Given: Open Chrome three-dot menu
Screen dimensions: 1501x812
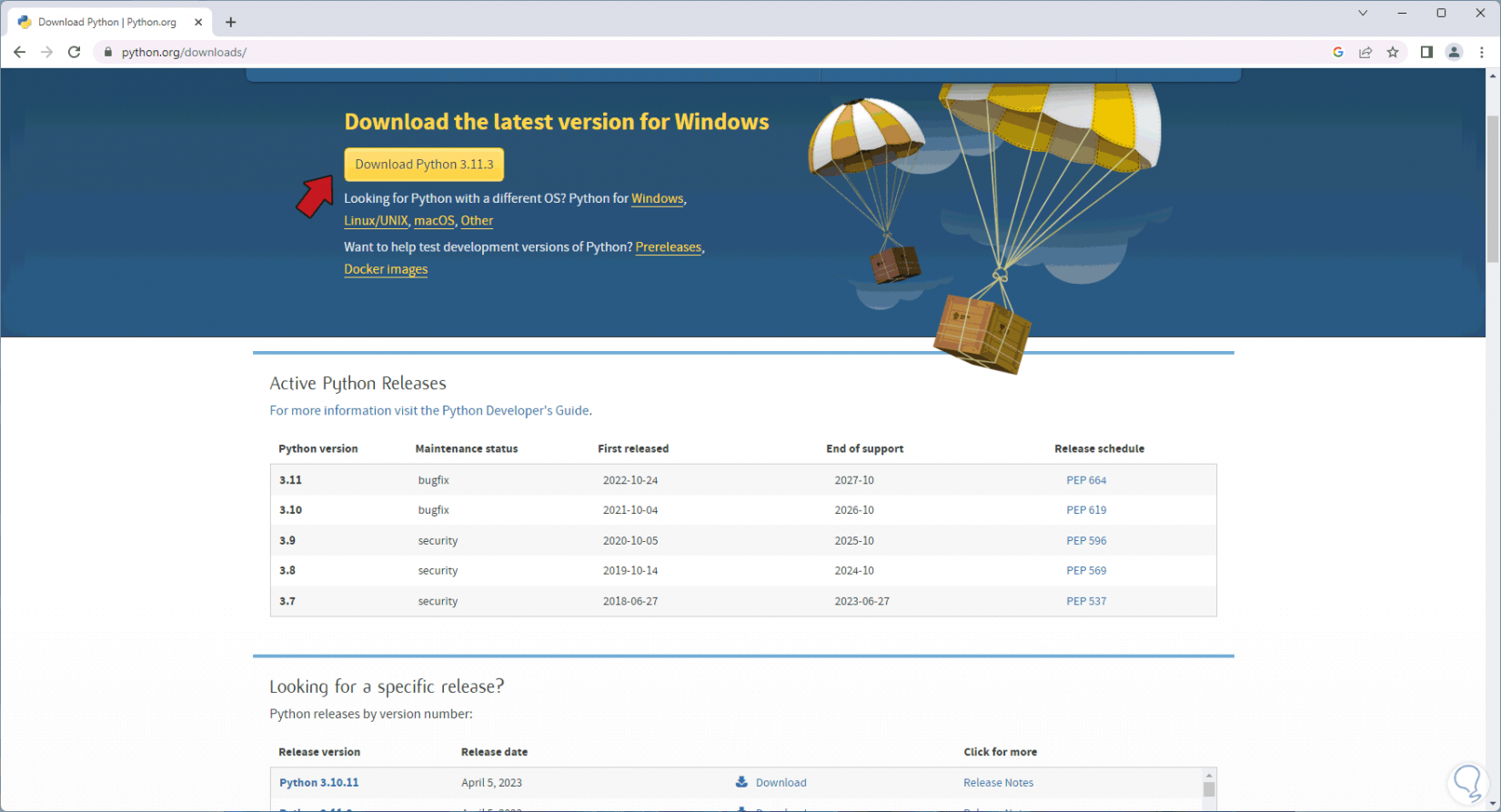Looking at the screenshot, I should (x=1482, y=53).
